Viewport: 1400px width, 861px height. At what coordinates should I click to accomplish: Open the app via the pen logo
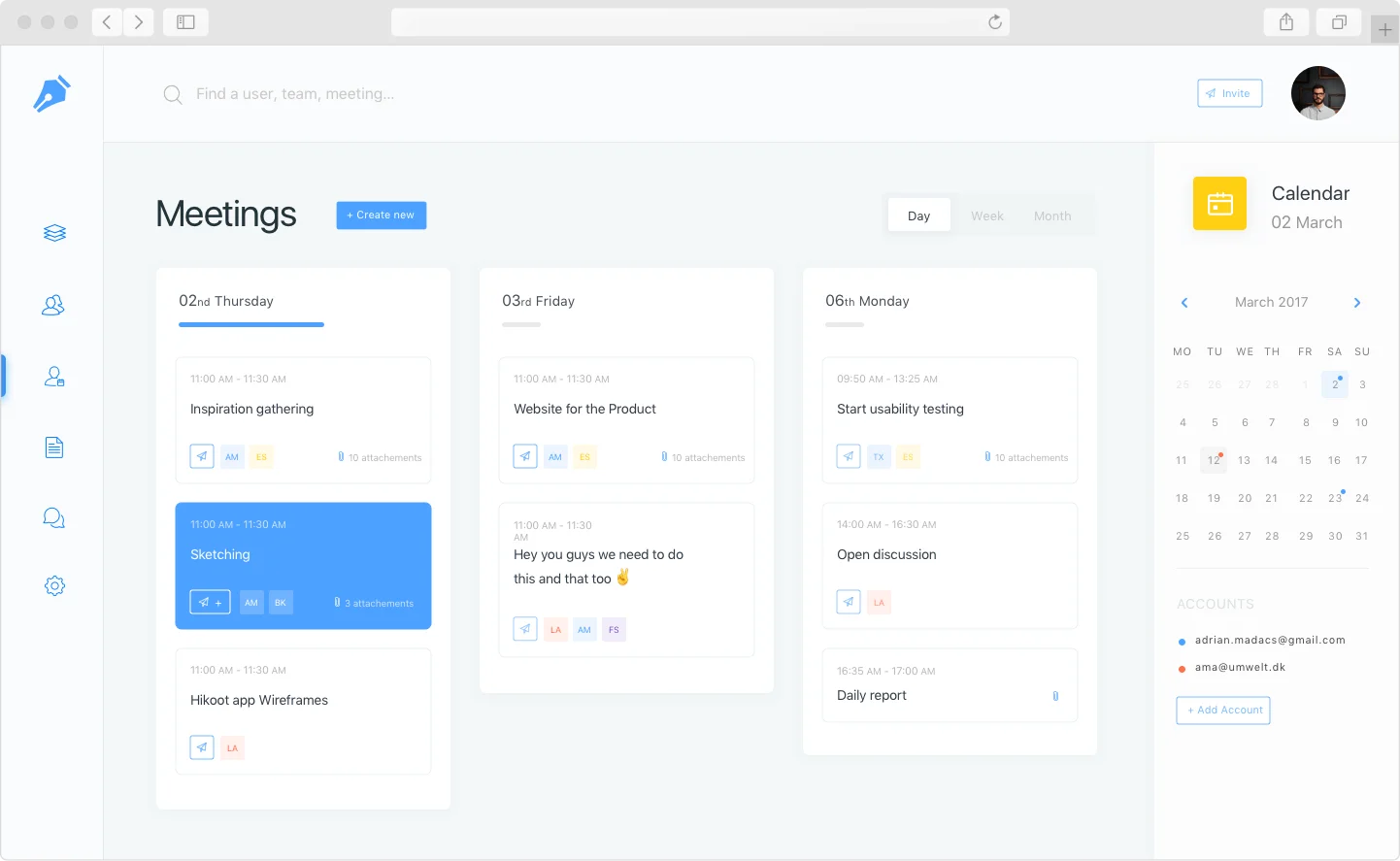click(x=50, y=92)
